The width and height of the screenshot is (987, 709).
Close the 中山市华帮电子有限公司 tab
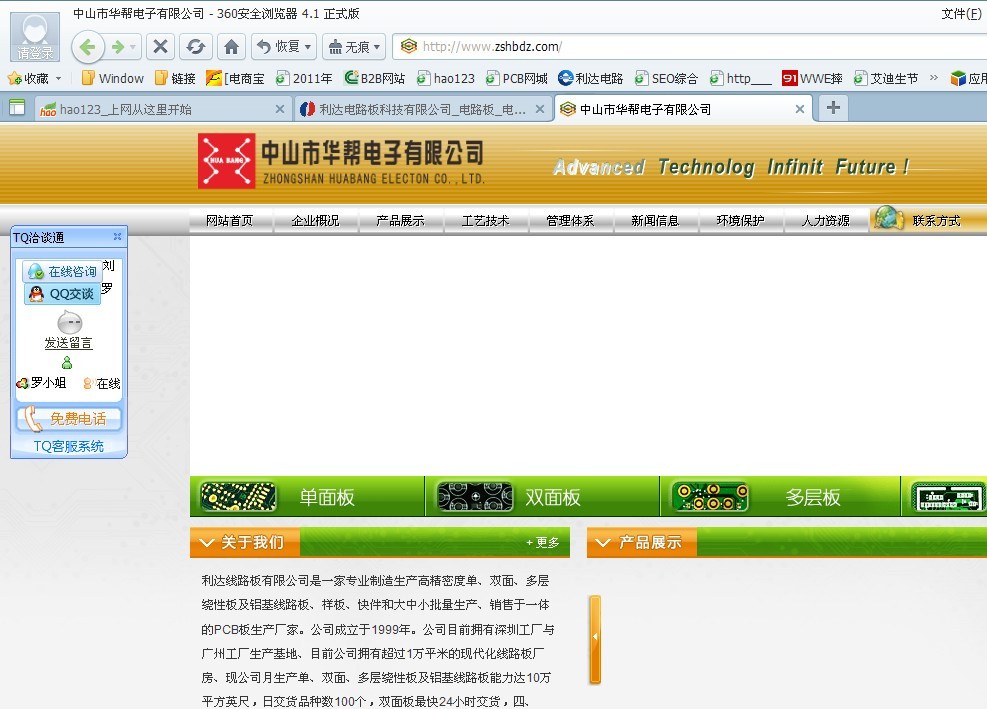[x=799, y=109]
